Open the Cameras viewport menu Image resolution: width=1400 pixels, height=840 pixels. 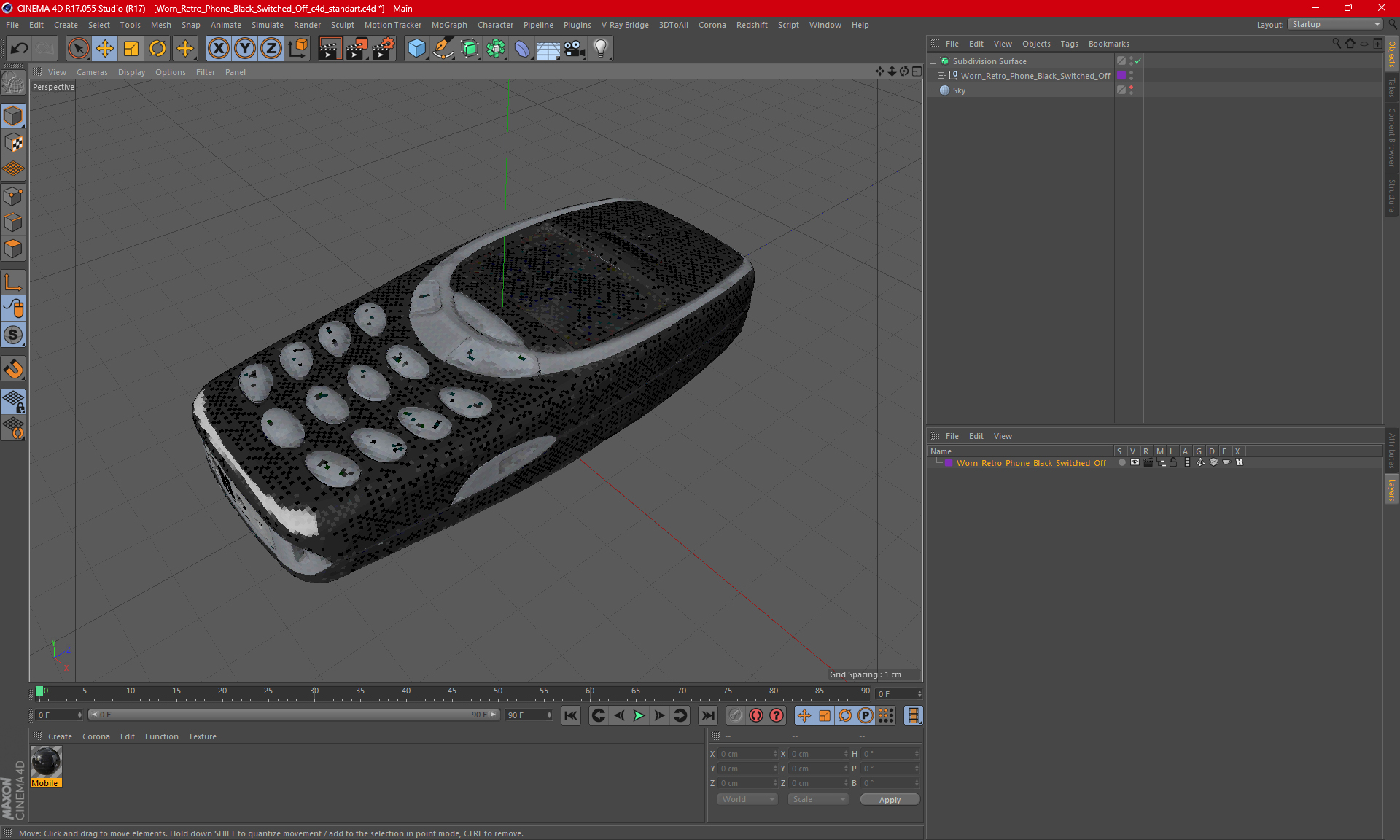(92, 72)
